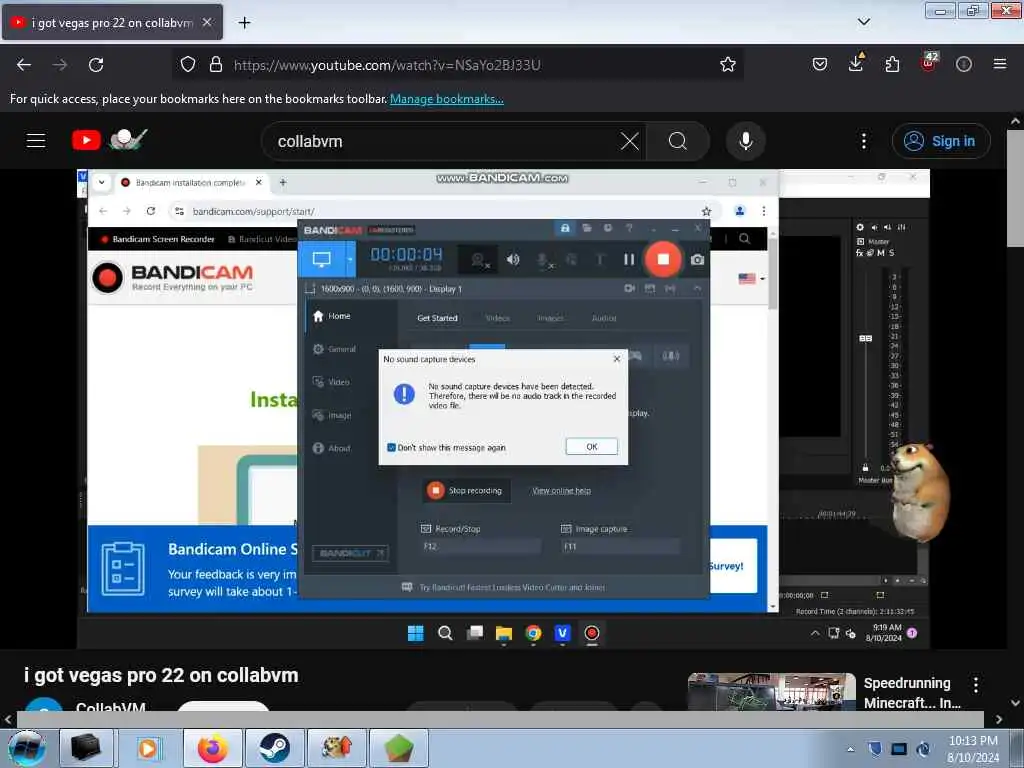Open options menu for Speedrunning Minecraft video

(976, 684)
